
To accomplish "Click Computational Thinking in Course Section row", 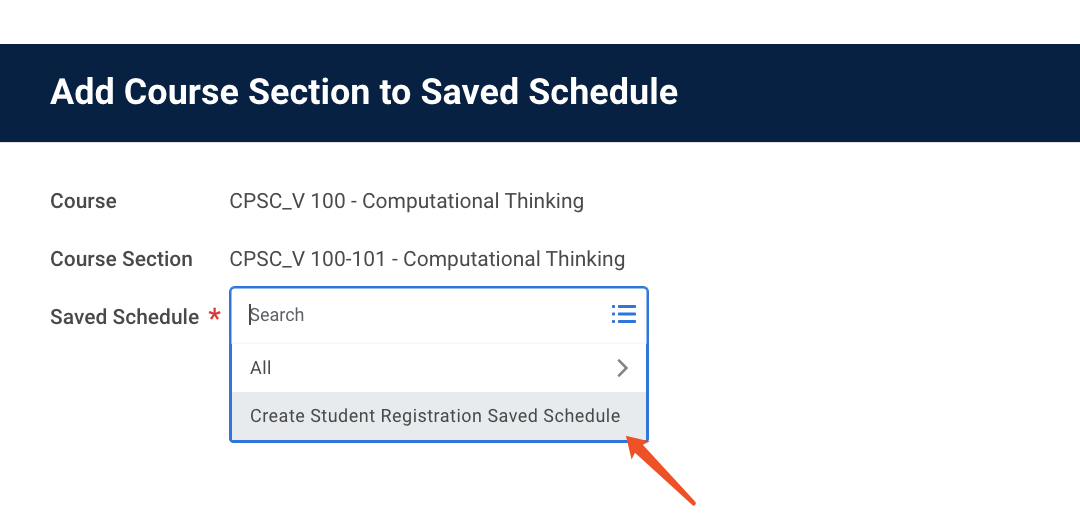I will click(x=514, y=259).
